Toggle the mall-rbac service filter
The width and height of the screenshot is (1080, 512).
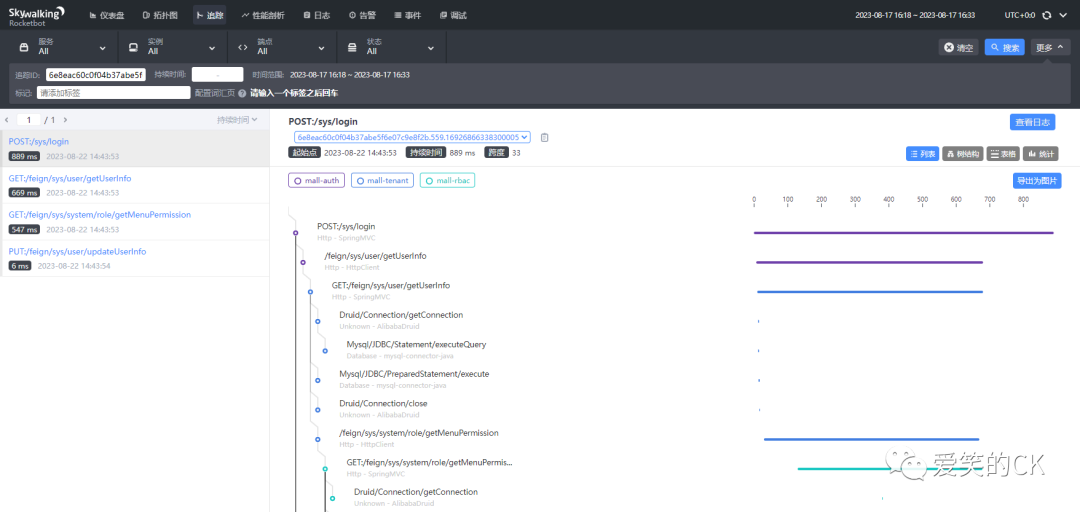point(448,181)
